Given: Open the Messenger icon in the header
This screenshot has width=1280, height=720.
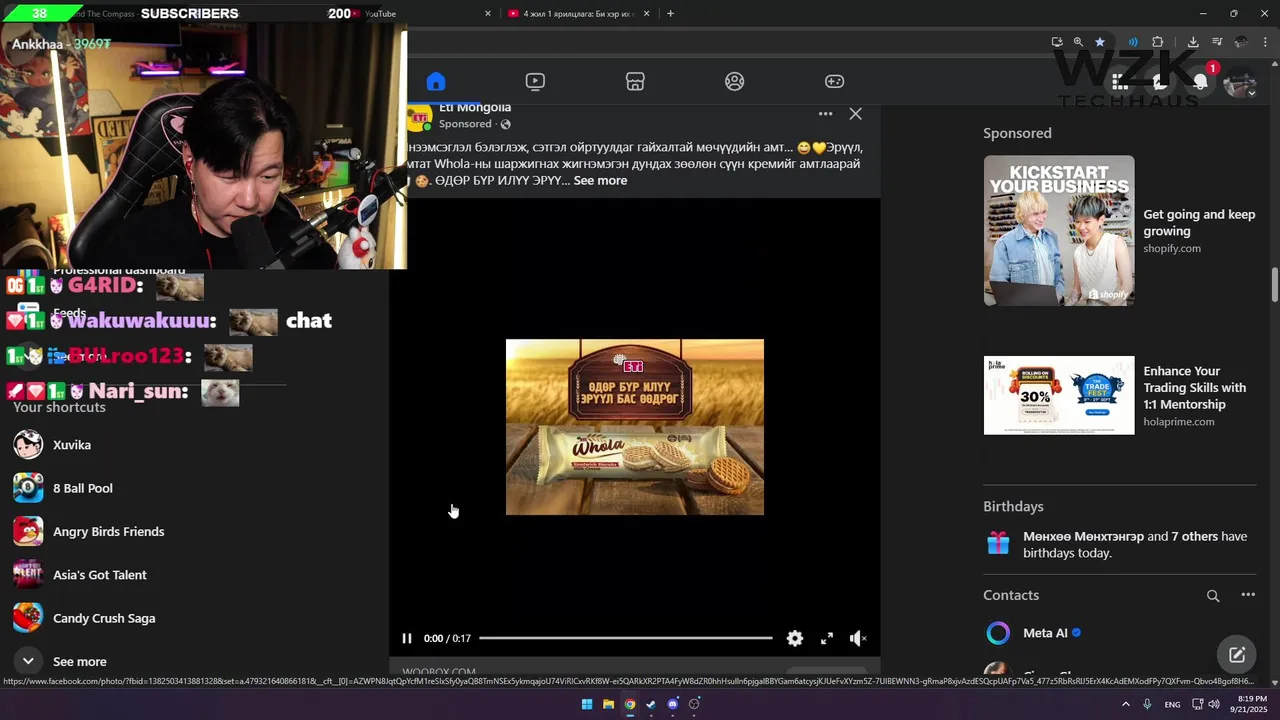Looking at the screenshot, I should 1160,83.
